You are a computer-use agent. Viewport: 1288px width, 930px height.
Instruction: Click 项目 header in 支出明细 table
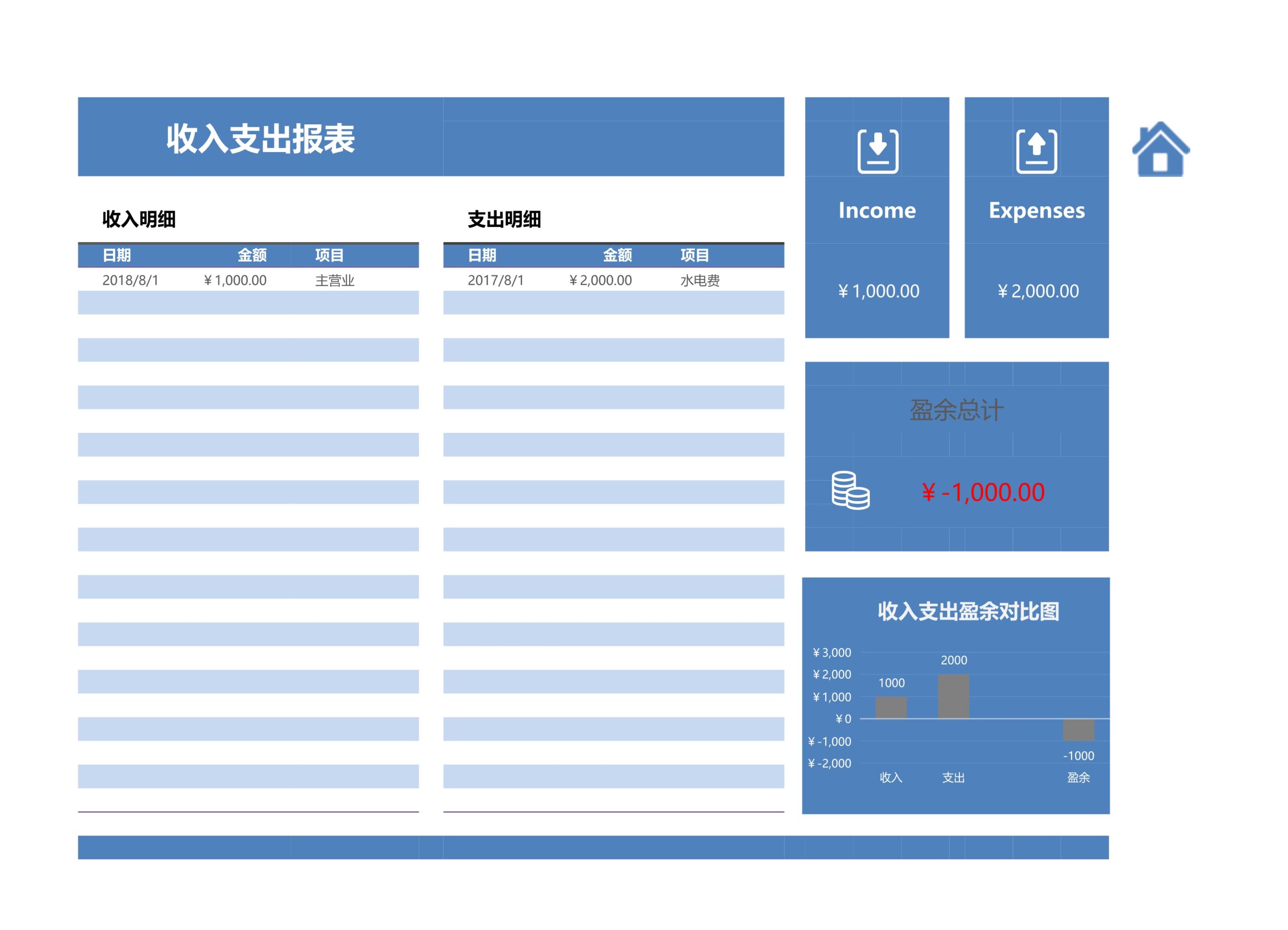[694, 255]
